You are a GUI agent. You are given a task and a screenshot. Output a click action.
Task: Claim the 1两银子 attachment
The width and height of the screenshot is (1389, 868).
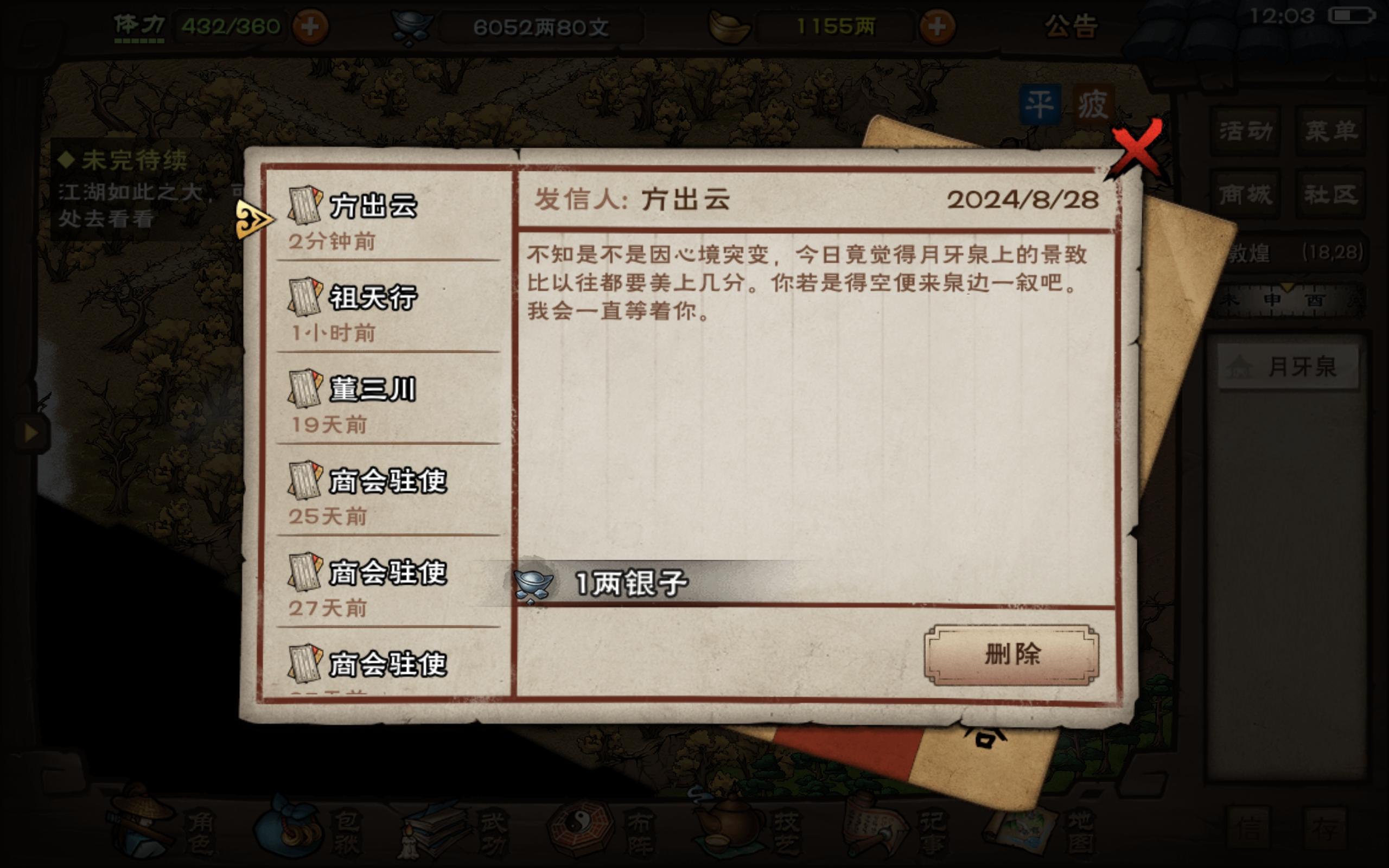pos(603,583)
